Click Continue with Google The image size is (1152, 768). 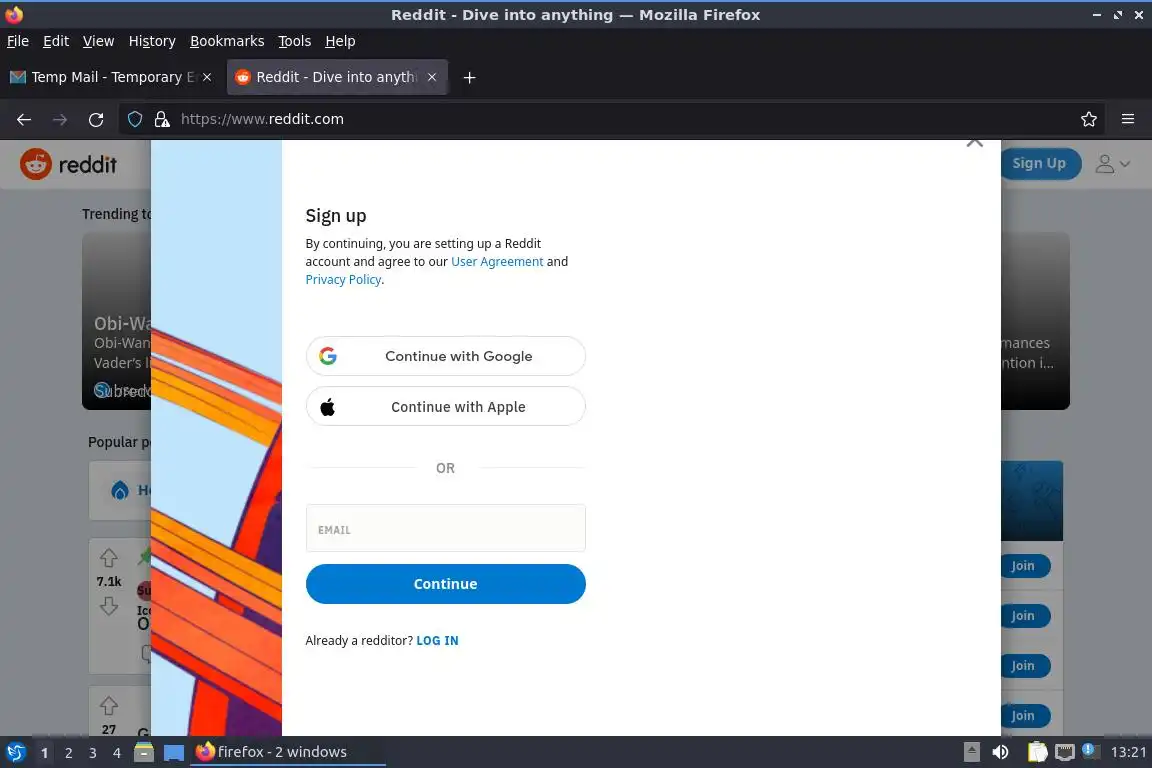tap(445, 356)
